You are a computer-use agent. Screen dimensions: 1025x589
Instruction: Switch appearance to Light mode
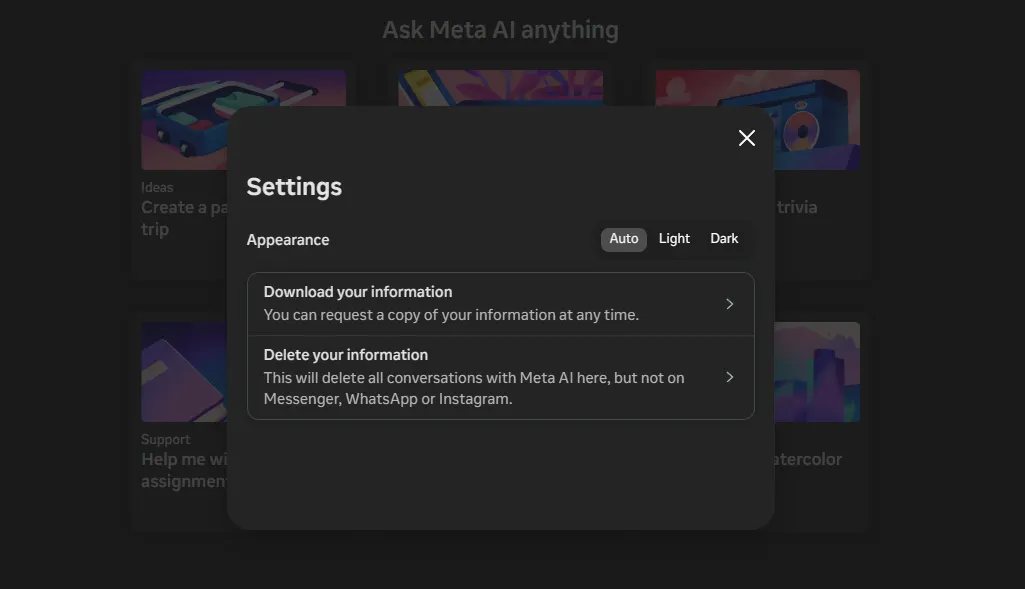[x=674, y=239]
